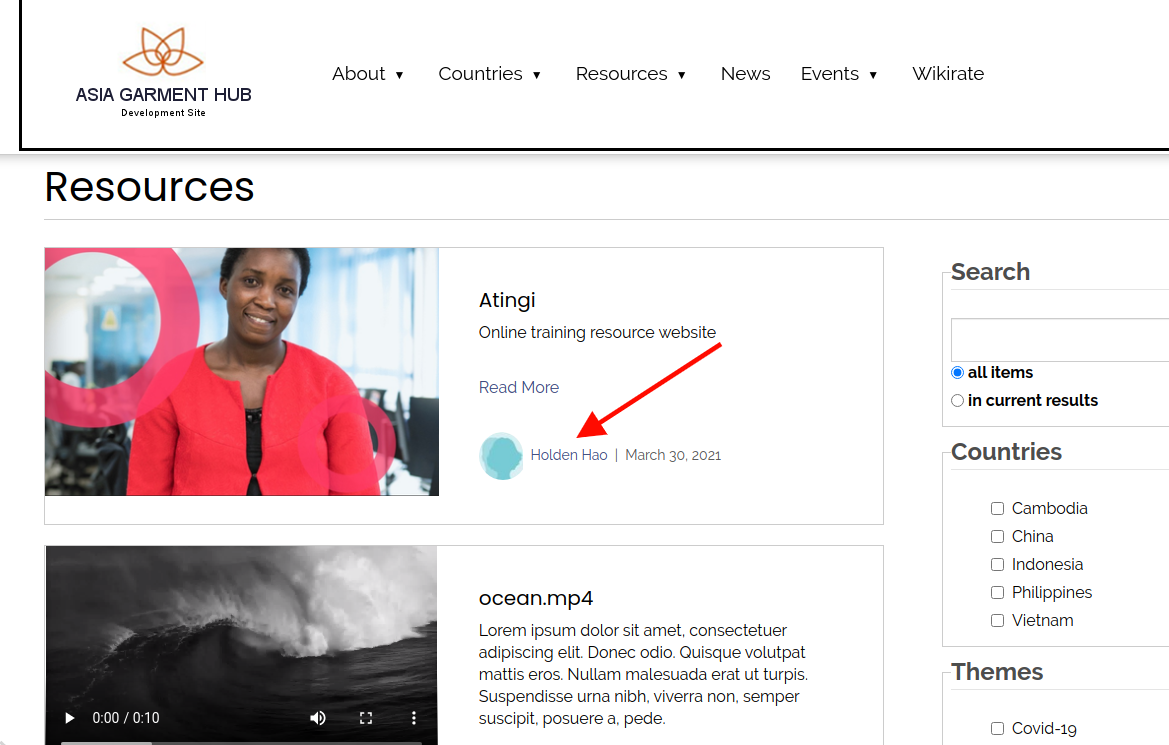Tick the Vietnam checkbox
This screenshot has height=745, width=1169.
pyautogui.click(x=997, y=621)
